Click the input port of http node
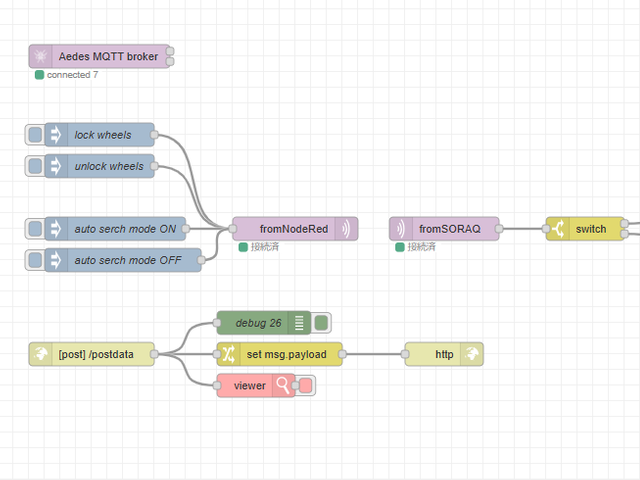The height and width of the screenshot is (480, 640). click(x=405, y=354)
